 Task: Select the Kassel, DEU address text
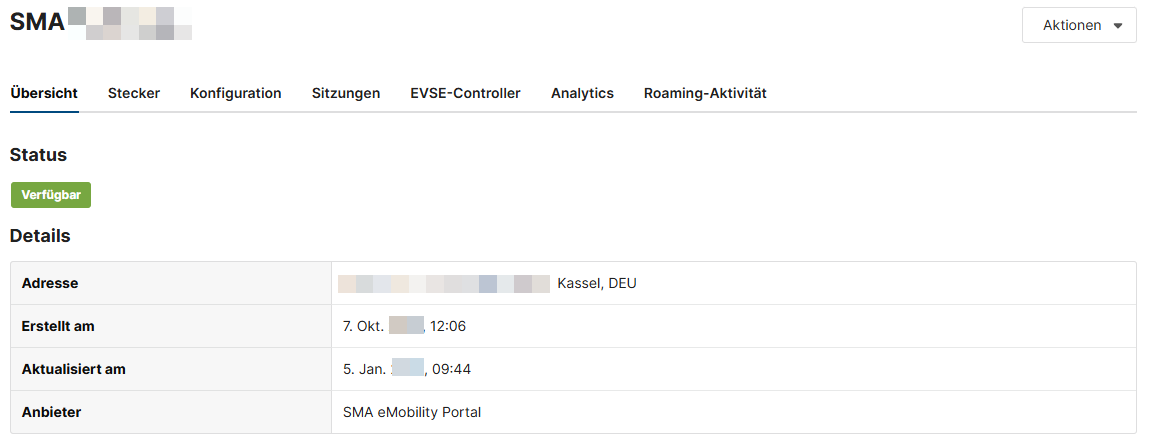pos(597,283)
